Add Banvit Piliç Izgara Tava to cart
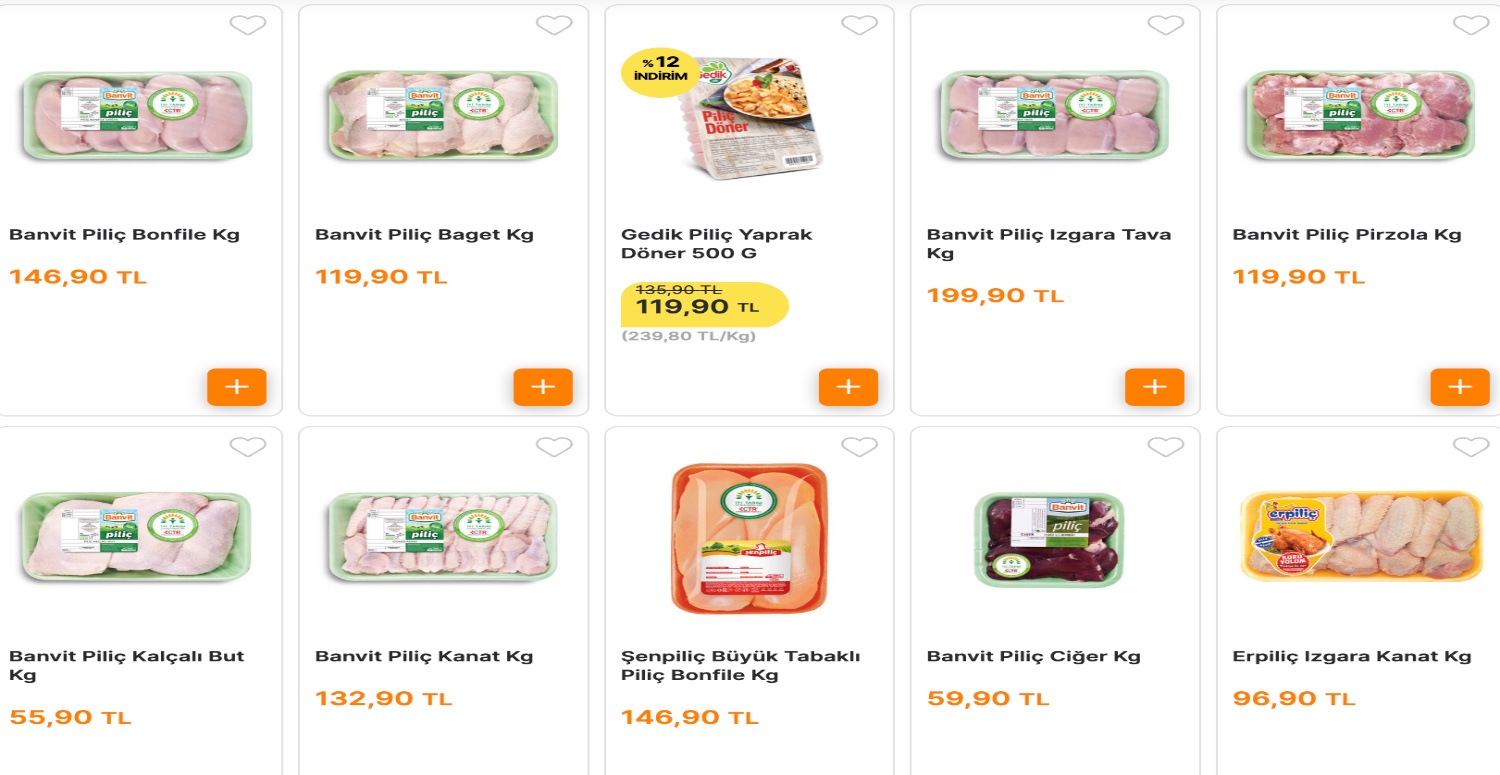This screenshot has height=775, width=1500. [1154, 387]
